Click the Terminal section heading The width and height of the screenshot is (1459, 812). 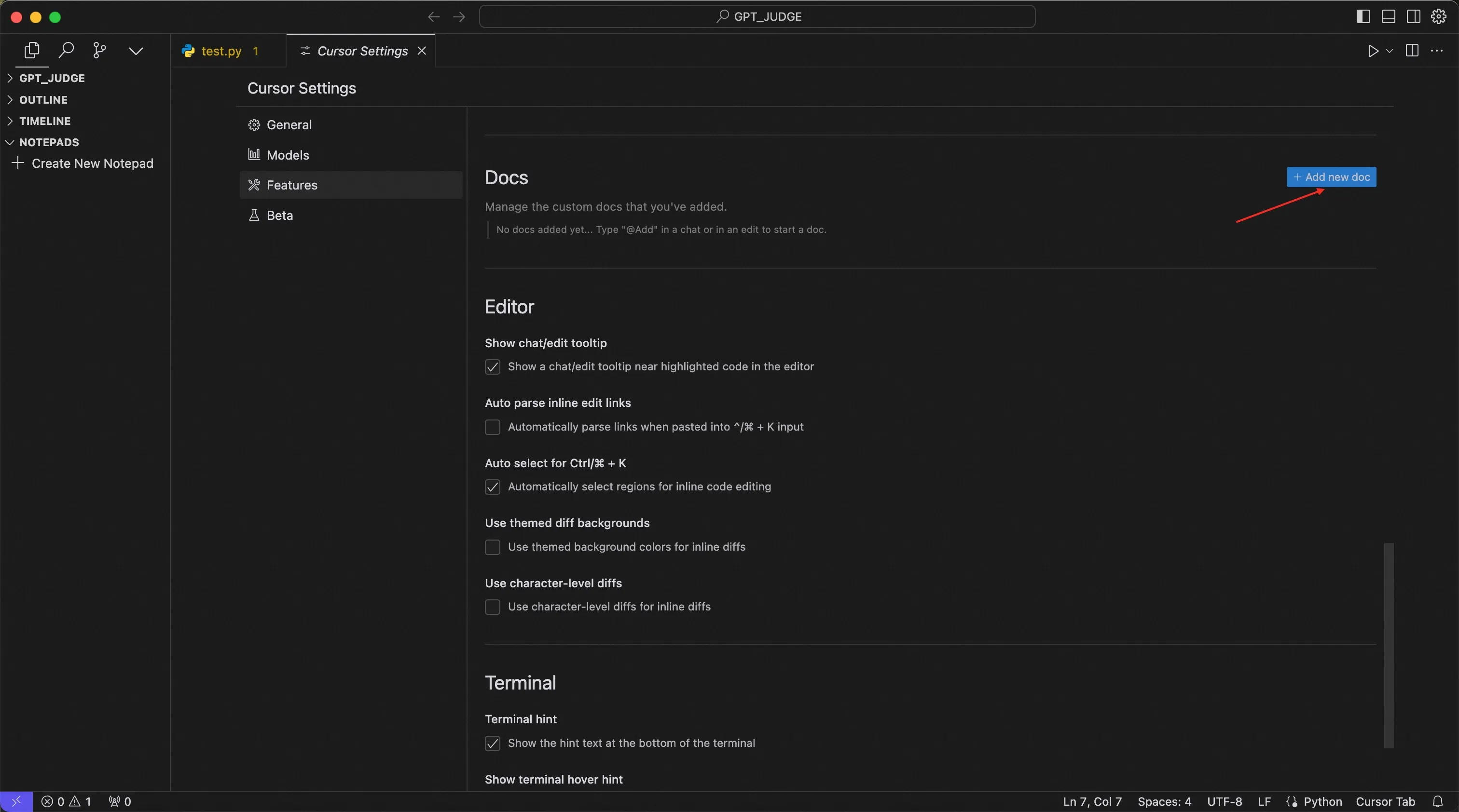point(520,683)
